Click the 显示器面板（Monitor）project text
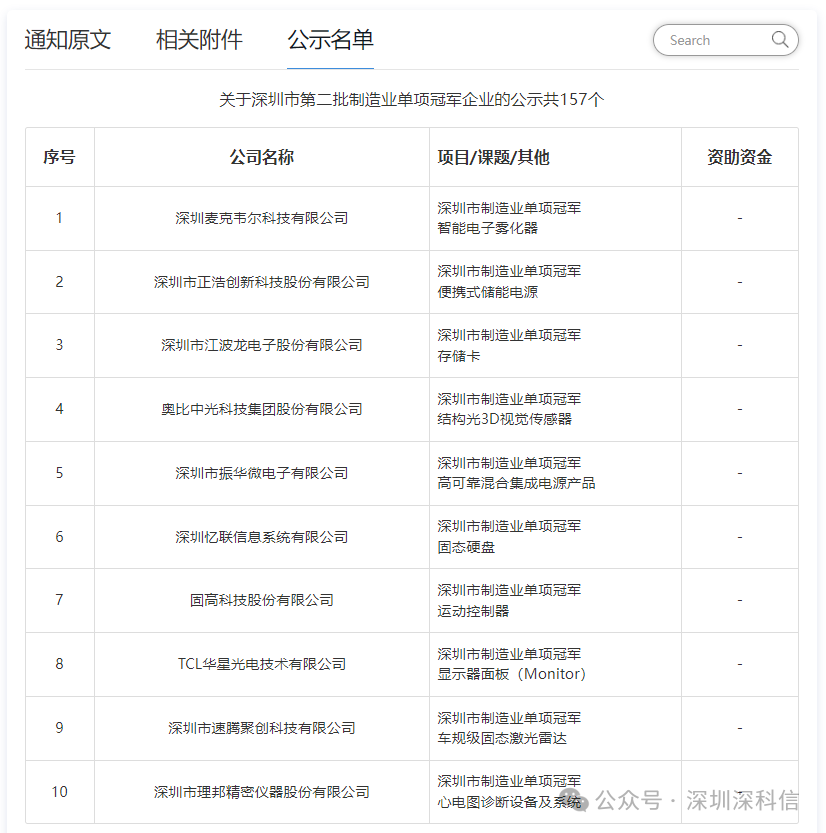 pyautogui.click(x=512, y=674)
